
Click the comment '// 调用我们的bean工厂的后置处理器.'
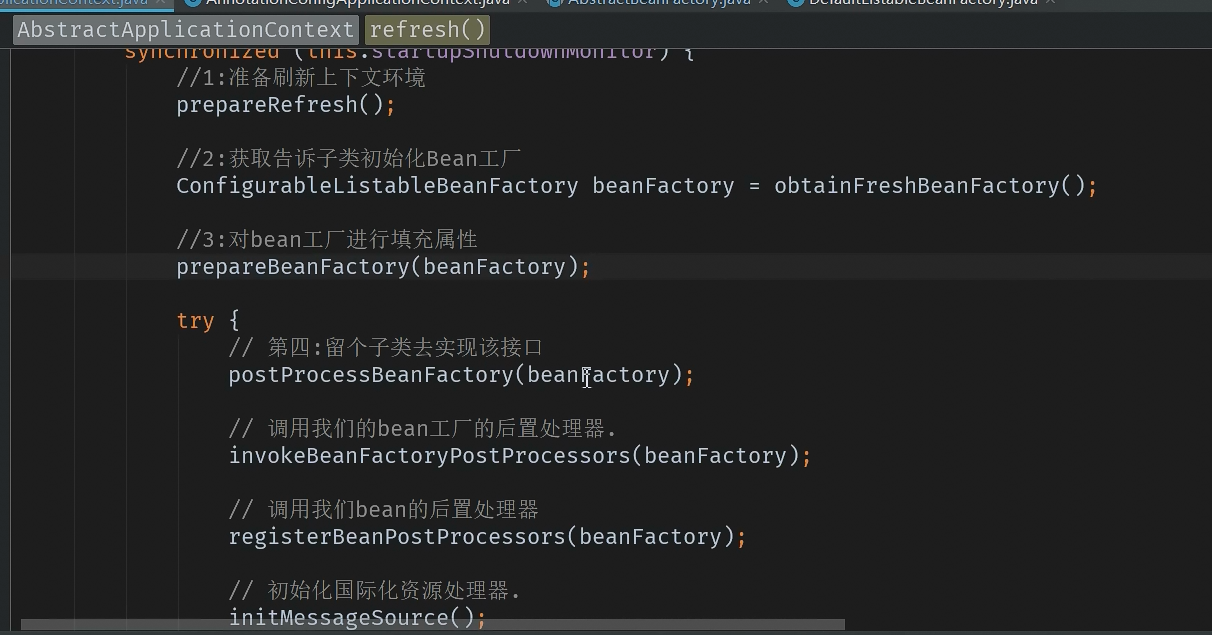[423, 429]
